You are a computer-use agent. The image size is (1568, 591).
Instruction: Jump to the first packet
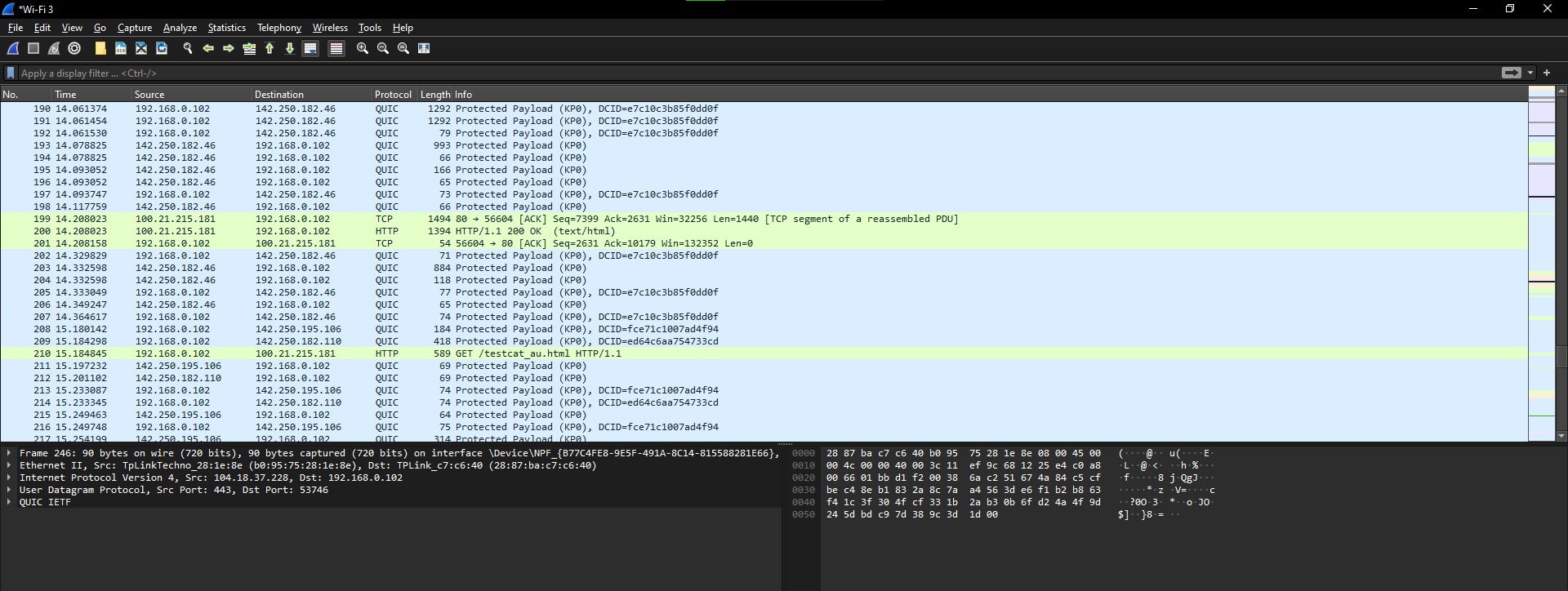(x=269, y=49)
